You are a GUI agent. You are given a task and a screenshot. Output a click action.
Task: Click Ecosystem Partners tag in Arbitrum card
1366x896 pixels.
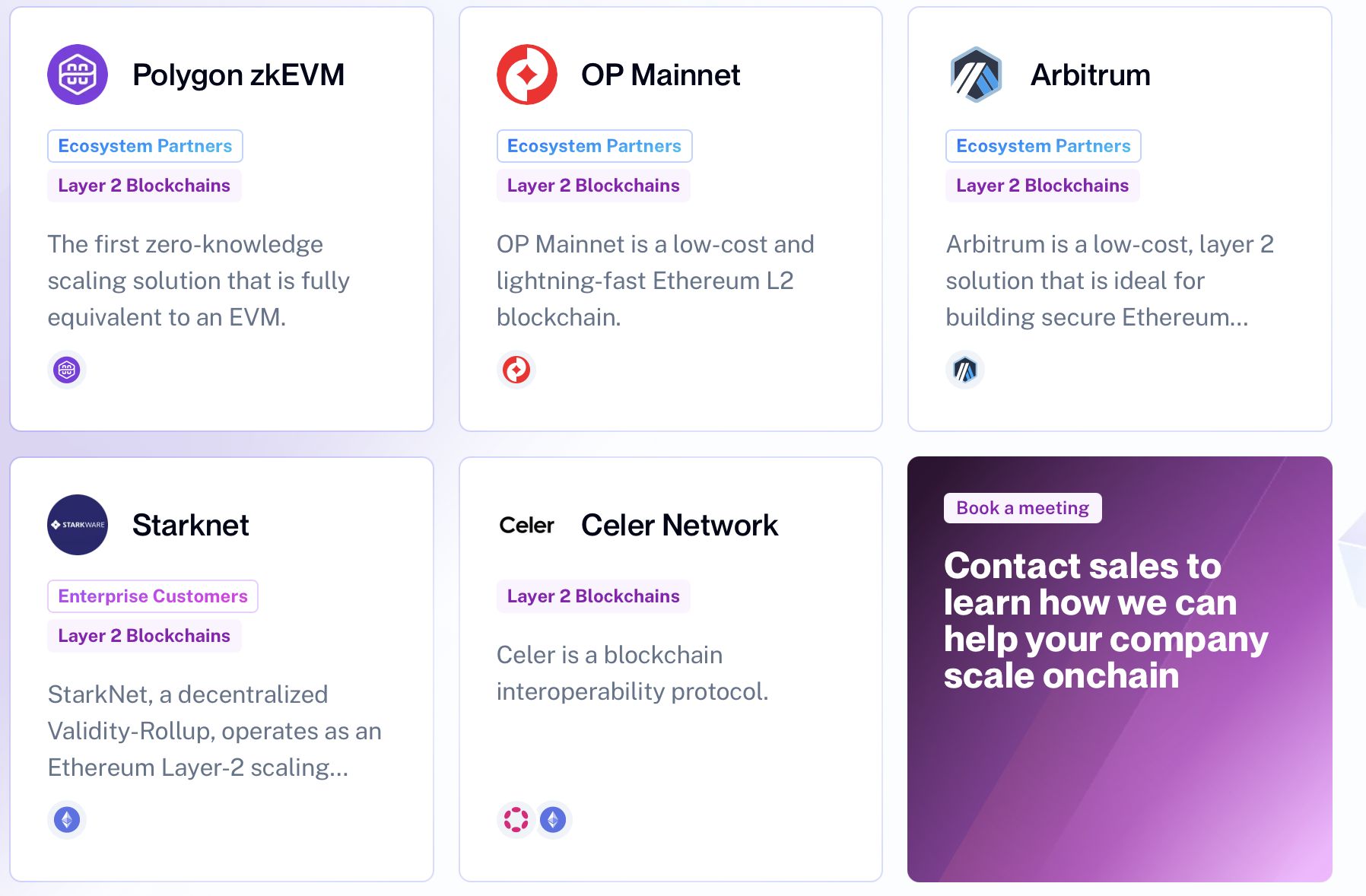coord(1043,146)
